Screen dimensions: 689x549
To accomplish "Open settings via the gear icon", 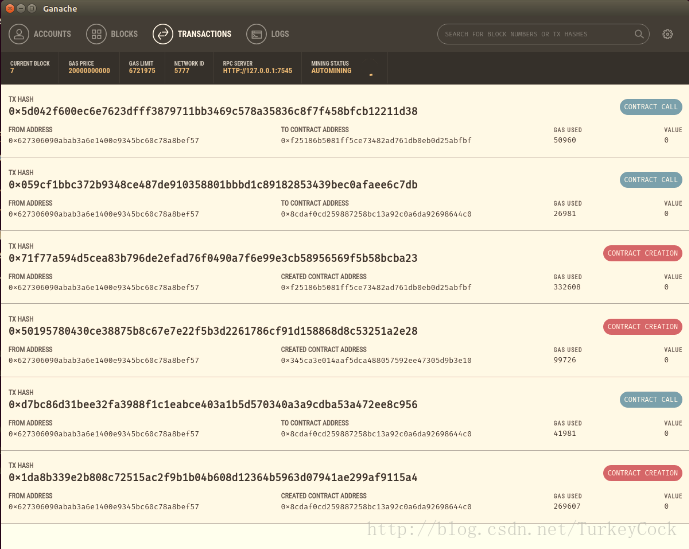I will click(668, 34).
